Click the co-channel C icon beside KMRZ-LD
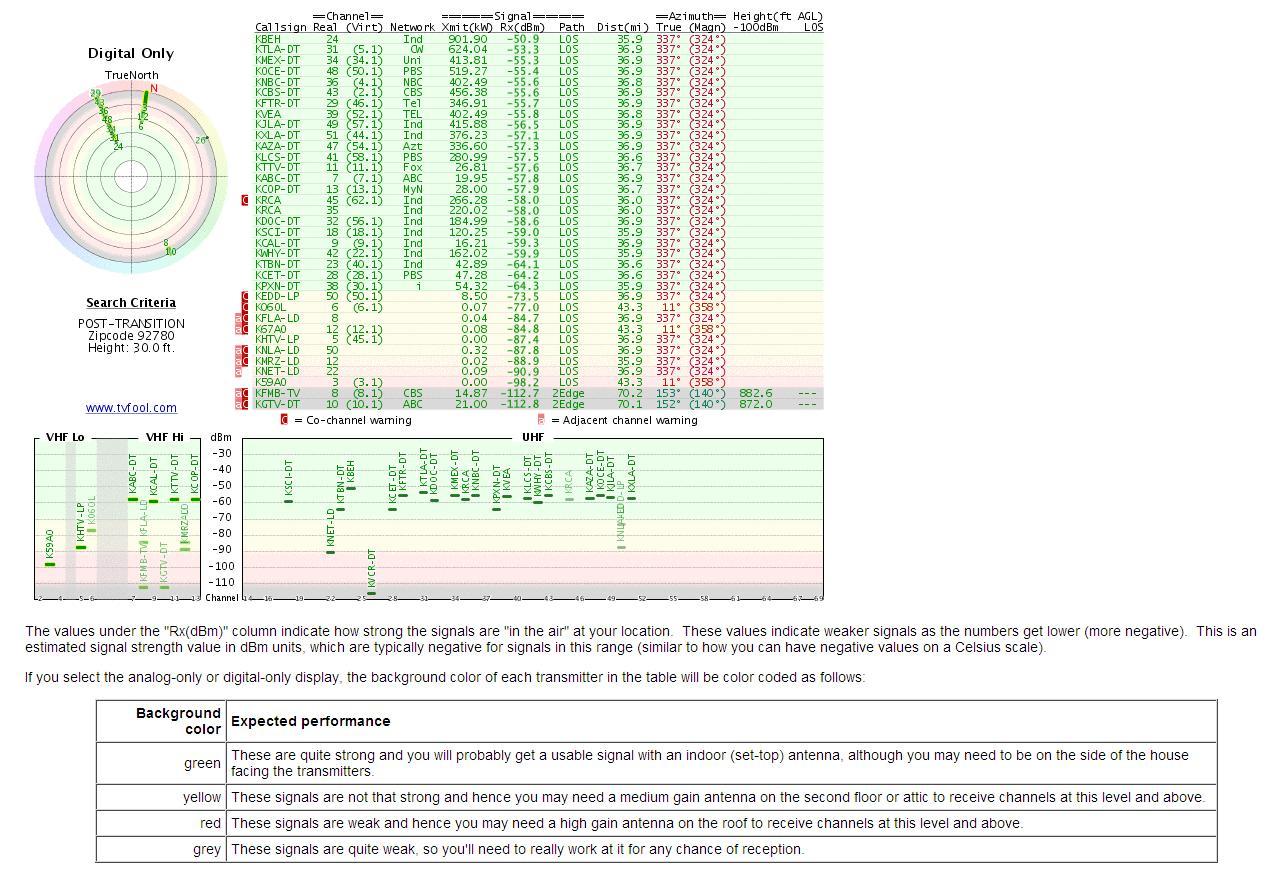Image resolution: width=1271 pixels, height=875 pixels. [x=246, y=361]
